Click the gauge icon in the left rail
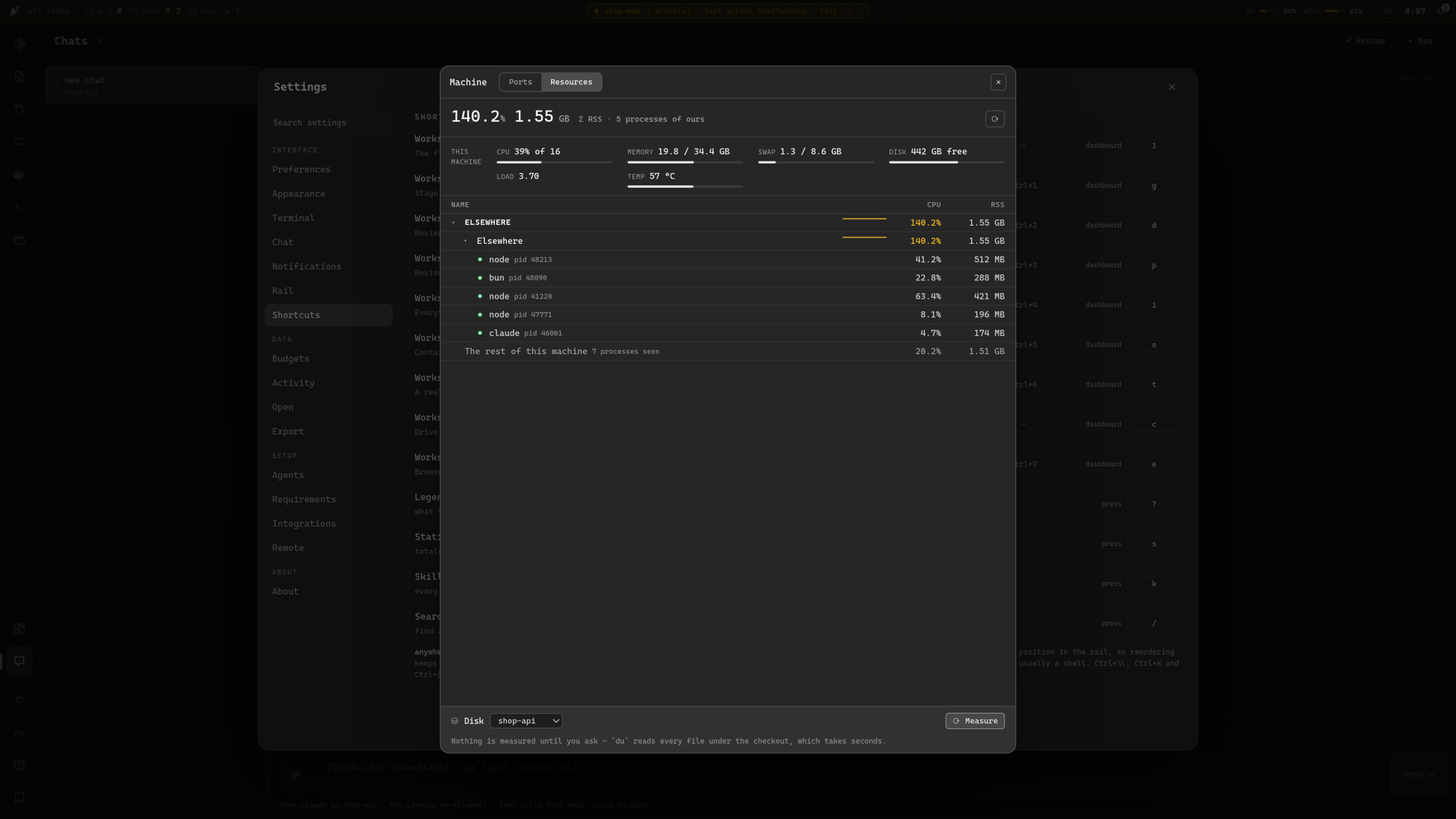 19,733
